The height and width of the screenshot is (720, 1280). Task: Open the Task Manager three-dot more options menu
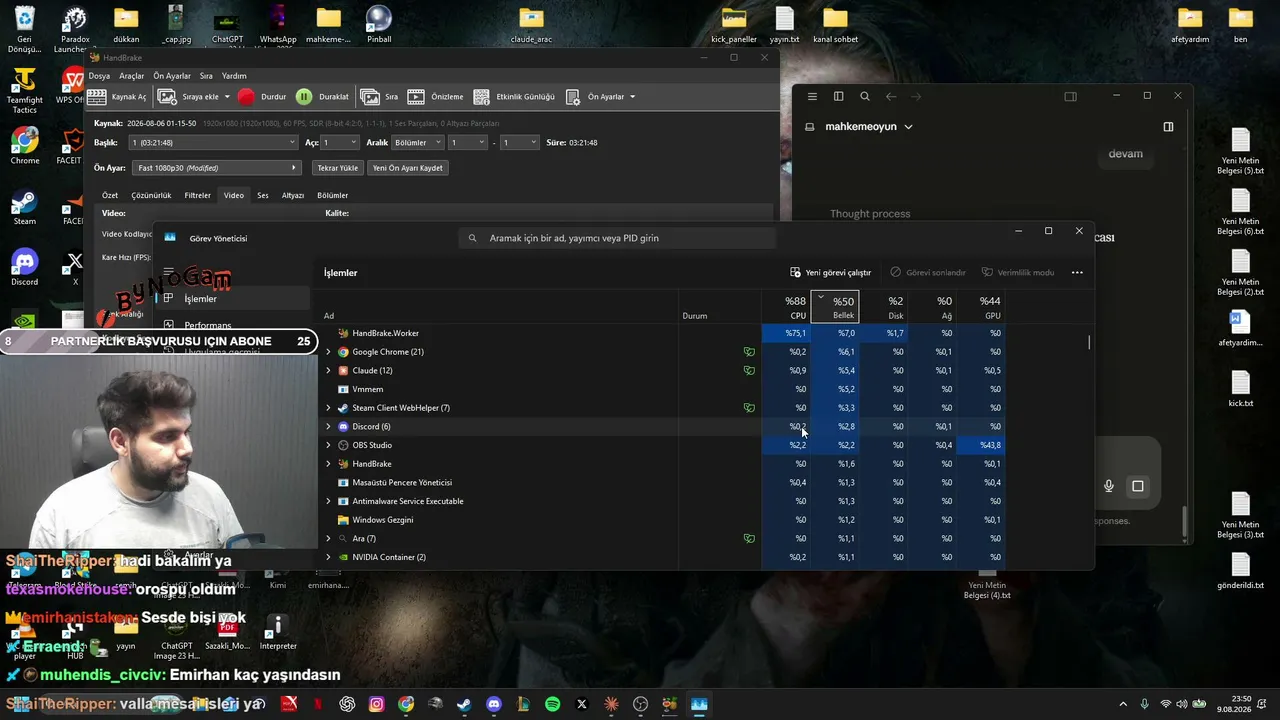[1077, 272]
